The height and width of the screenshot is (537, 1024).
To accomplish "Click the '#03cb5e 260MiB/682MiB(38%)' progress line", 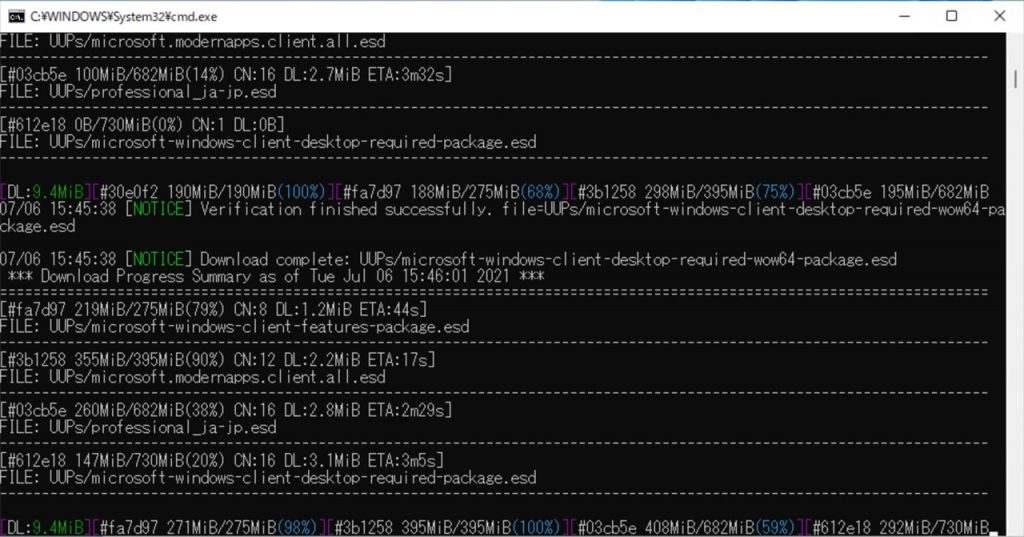I will (x=226, y=410).
